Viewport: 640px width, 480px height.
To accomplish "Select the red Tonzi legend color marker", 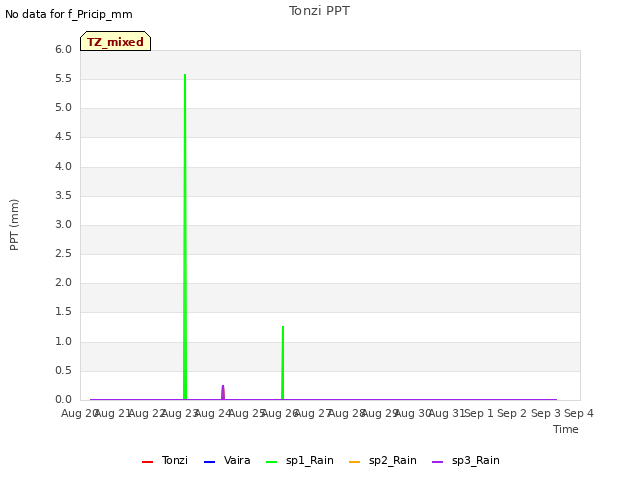I will pyautogui.click(x=147, y=462).
